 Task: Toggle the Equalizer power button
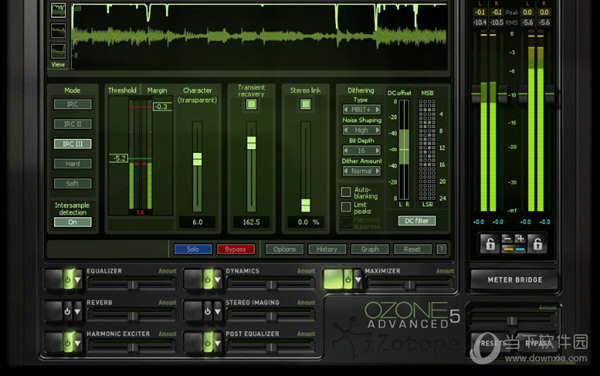point(68,280)
